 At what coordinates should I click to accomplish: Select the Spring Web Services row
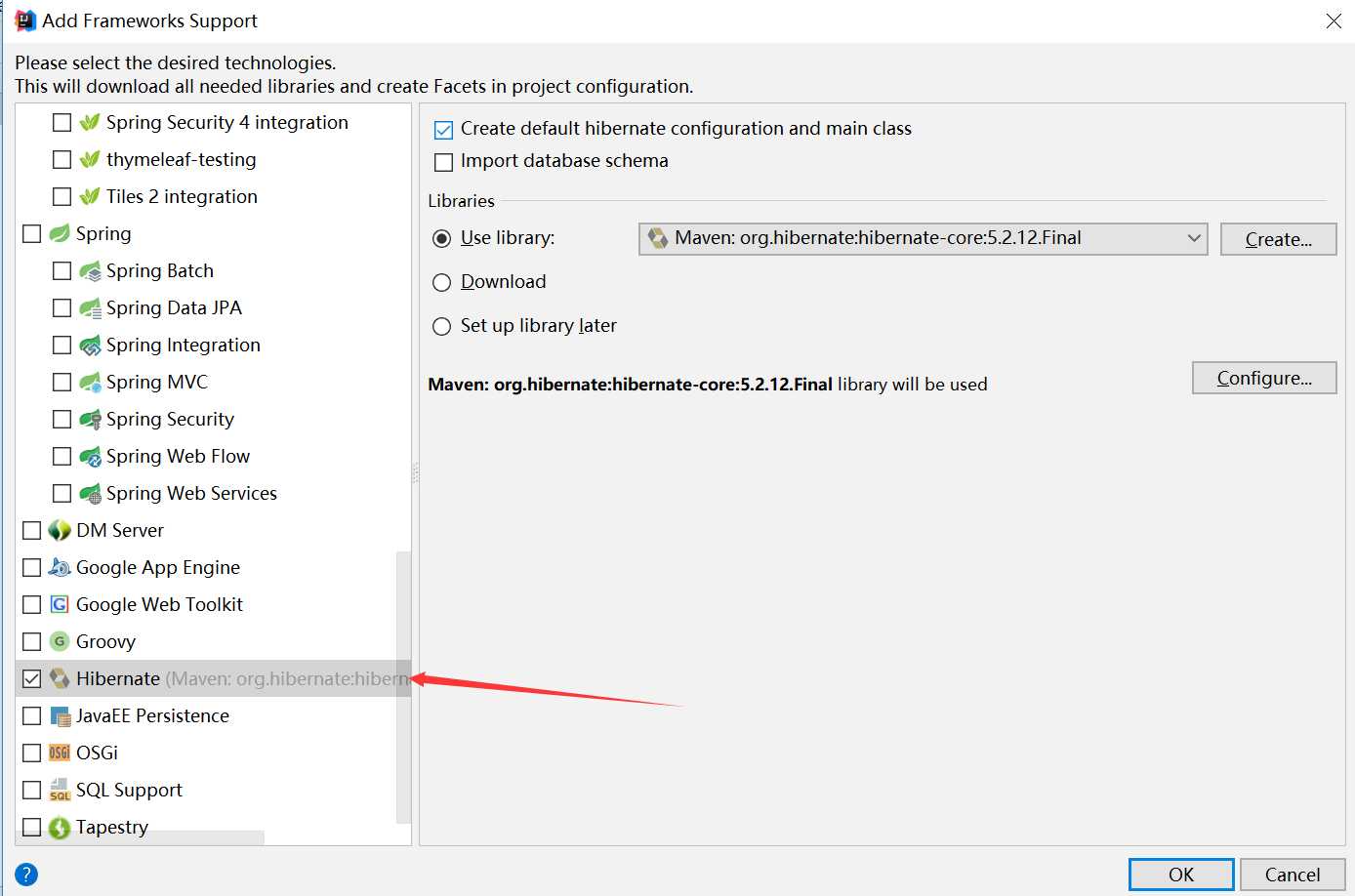(x=213, y=494)
